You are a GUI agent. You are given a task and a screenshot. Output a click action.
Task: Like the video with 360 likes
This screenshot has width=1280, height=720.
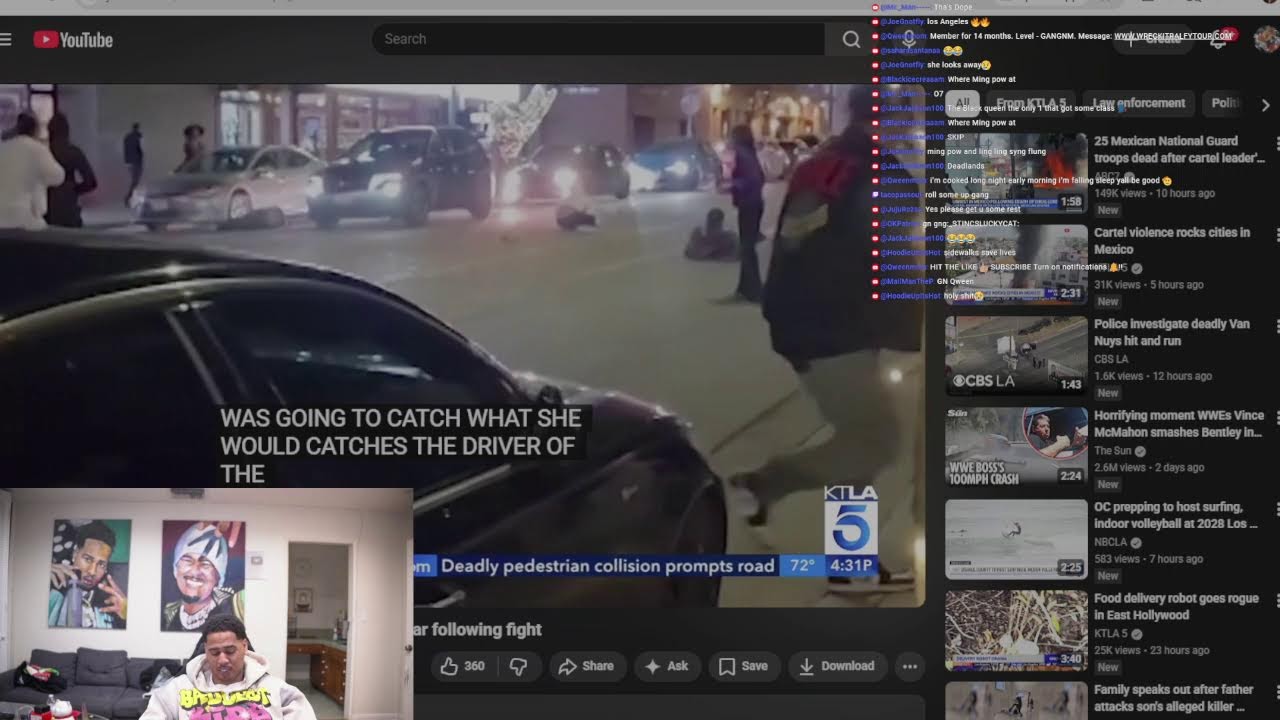[x=461, y=666]
